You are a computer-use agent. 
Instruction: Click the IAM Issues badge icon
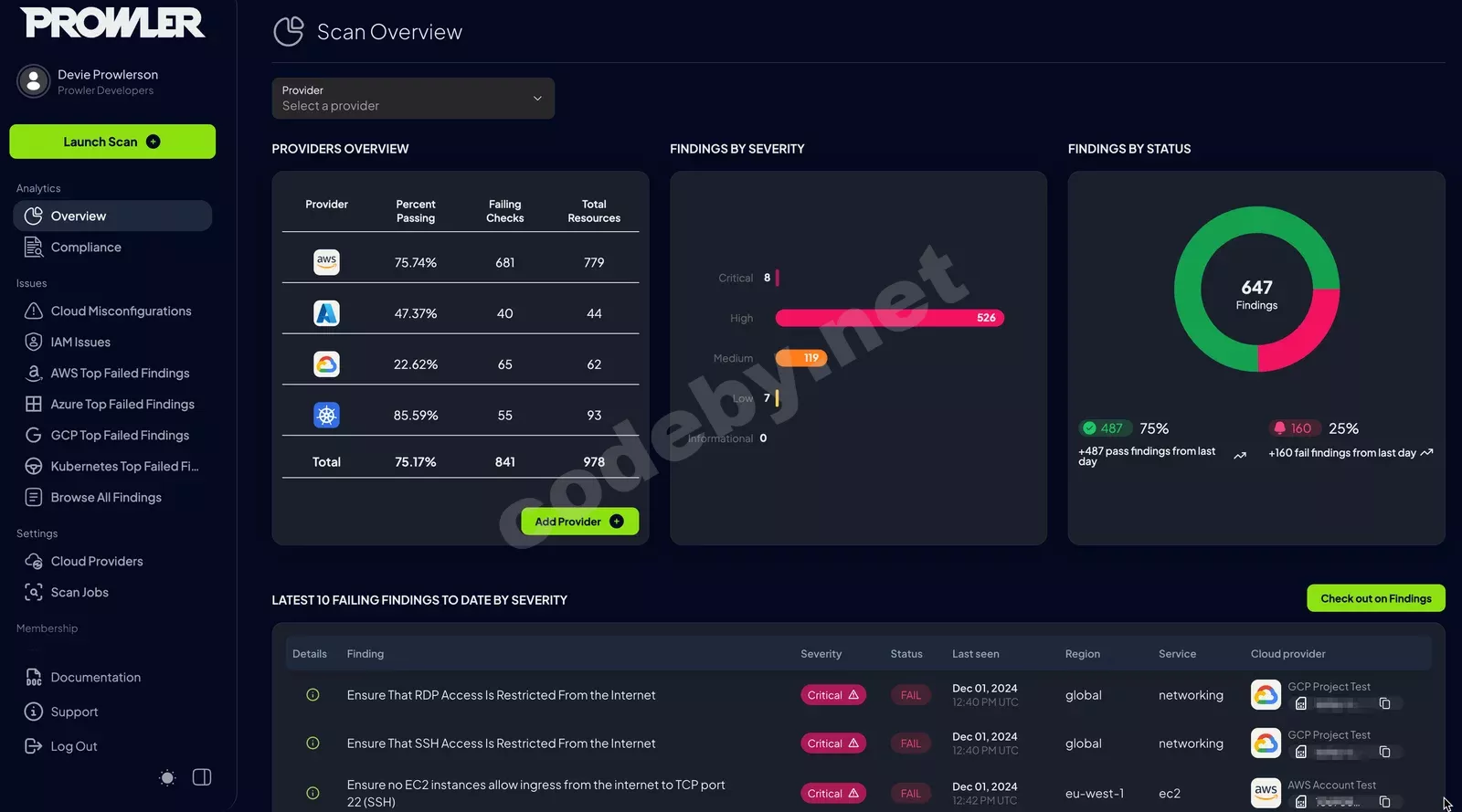tap(34, 342)
